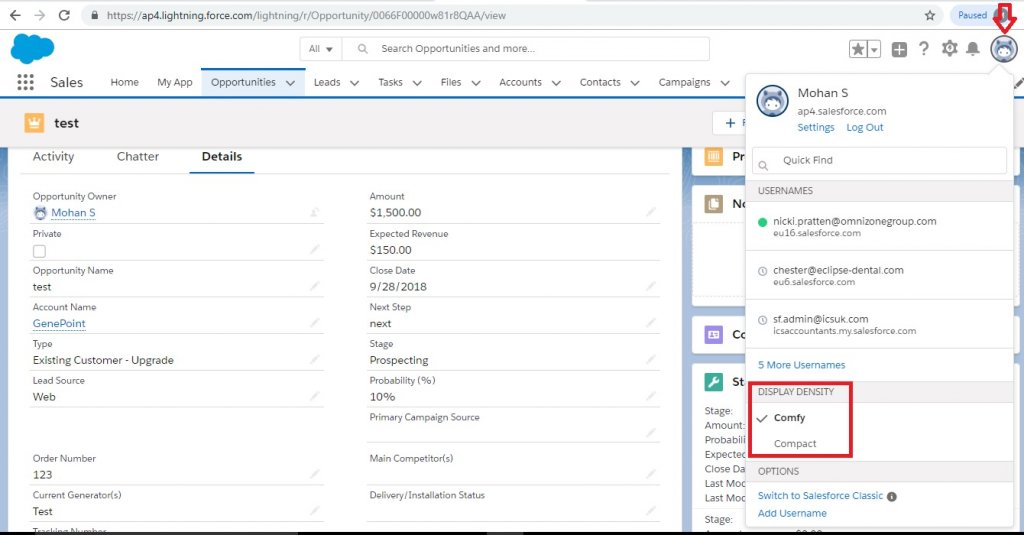1024x535 pixels.
Task: Switch to the Chatter tab
Action: pos(138,157)
